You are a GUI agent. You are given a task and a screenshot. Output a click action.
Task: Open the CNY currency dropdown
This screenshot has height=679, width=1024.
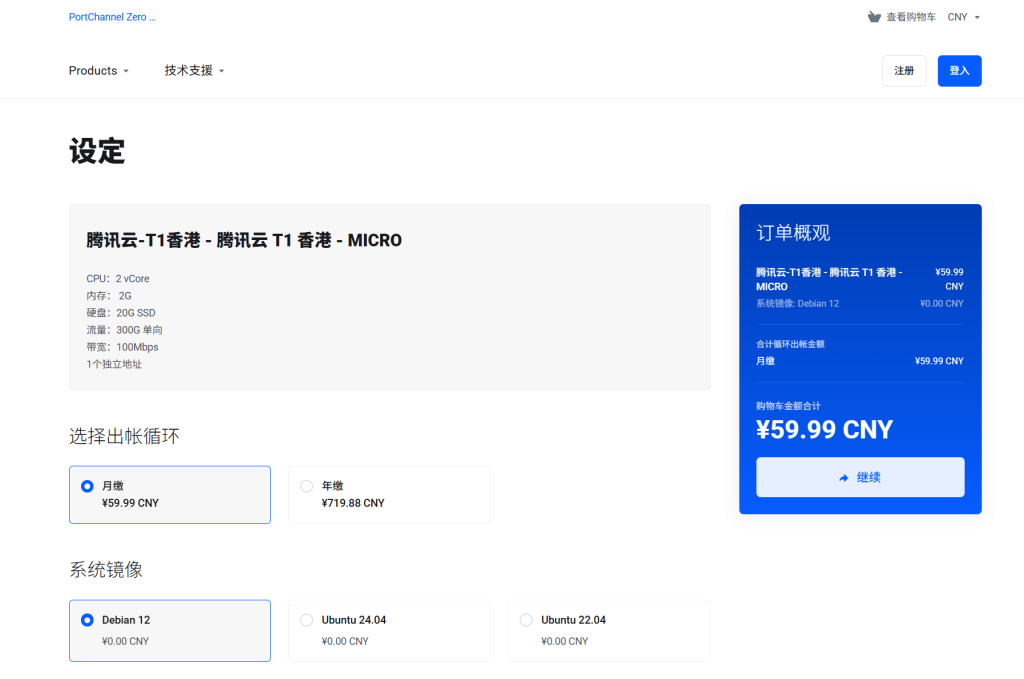(x=963, y=17)
